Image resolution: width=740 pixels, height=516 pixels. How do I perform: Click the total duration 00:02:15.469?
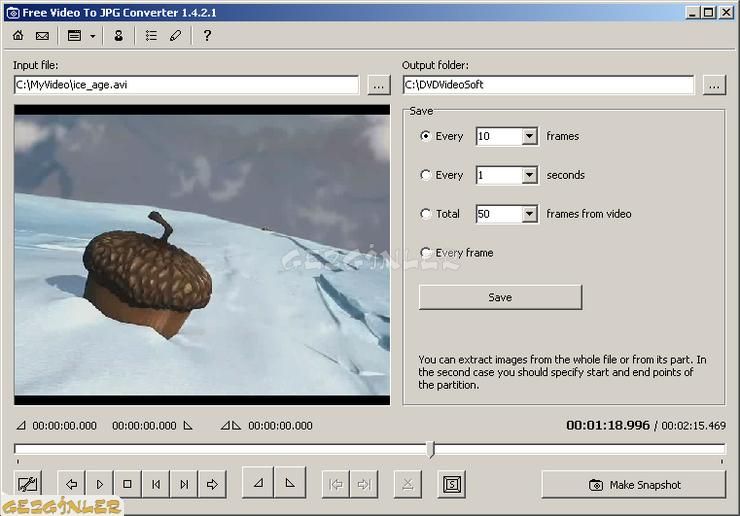coord(693,426)
